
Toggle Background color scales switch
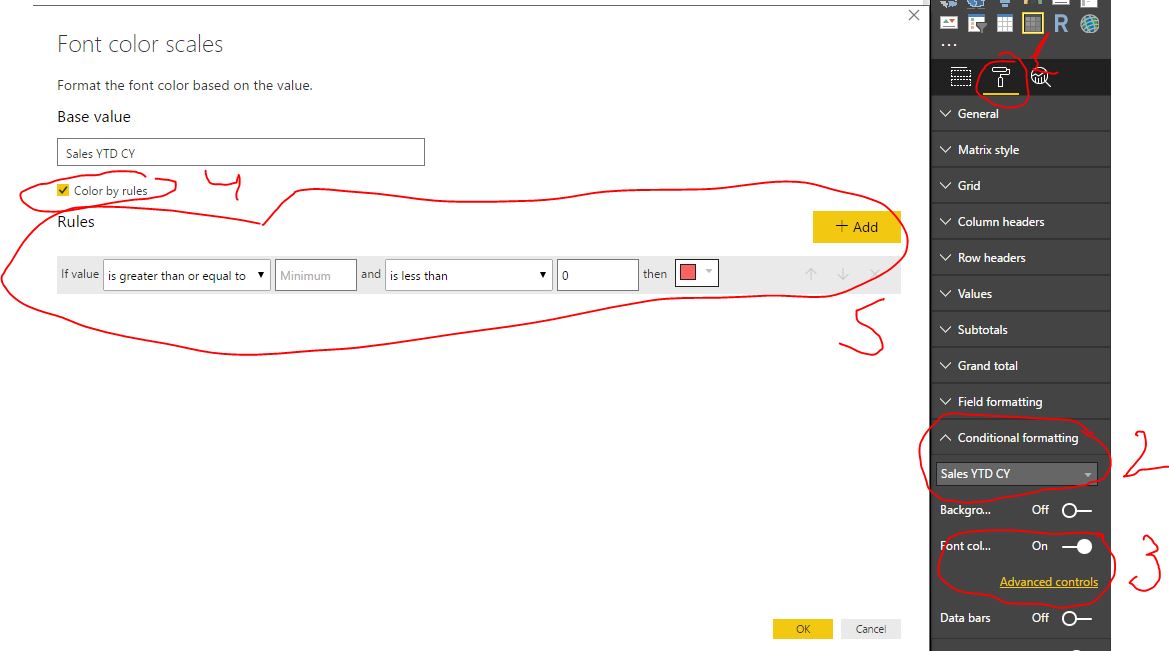pyautogui.click(x=1077, y=511)
